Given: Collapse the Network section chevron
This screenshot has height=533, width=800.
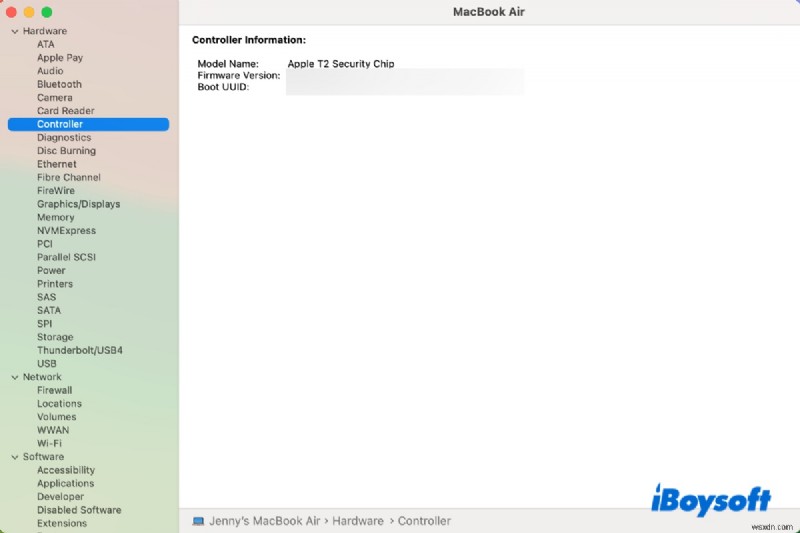Looking at the screenshot, I should coord(15,377).
